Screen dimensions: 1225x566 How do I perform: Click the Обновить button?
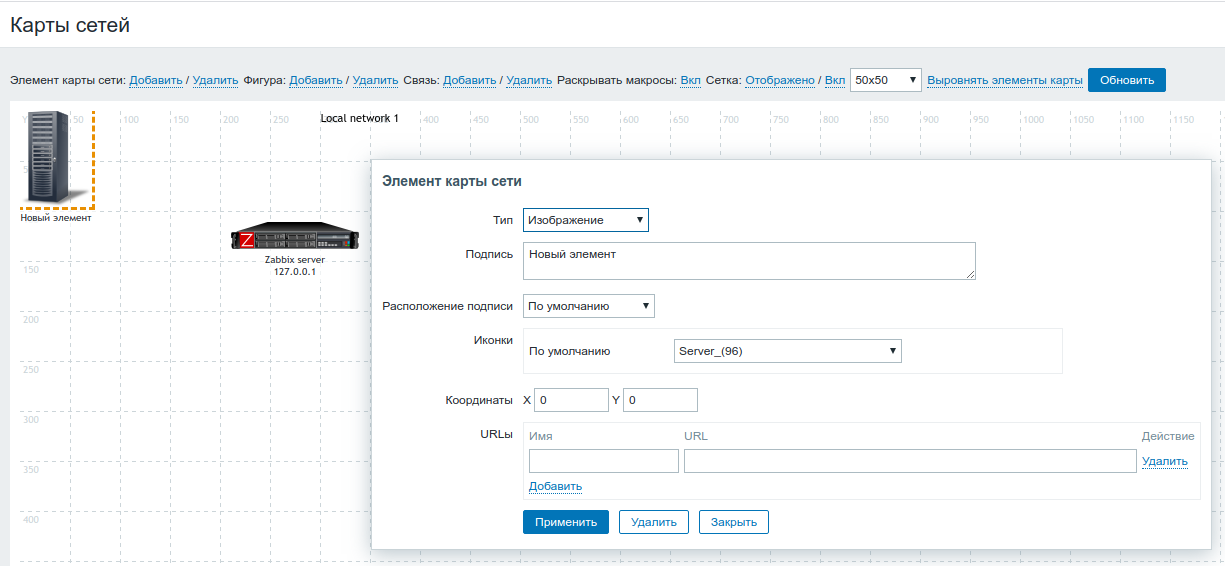1127,80
